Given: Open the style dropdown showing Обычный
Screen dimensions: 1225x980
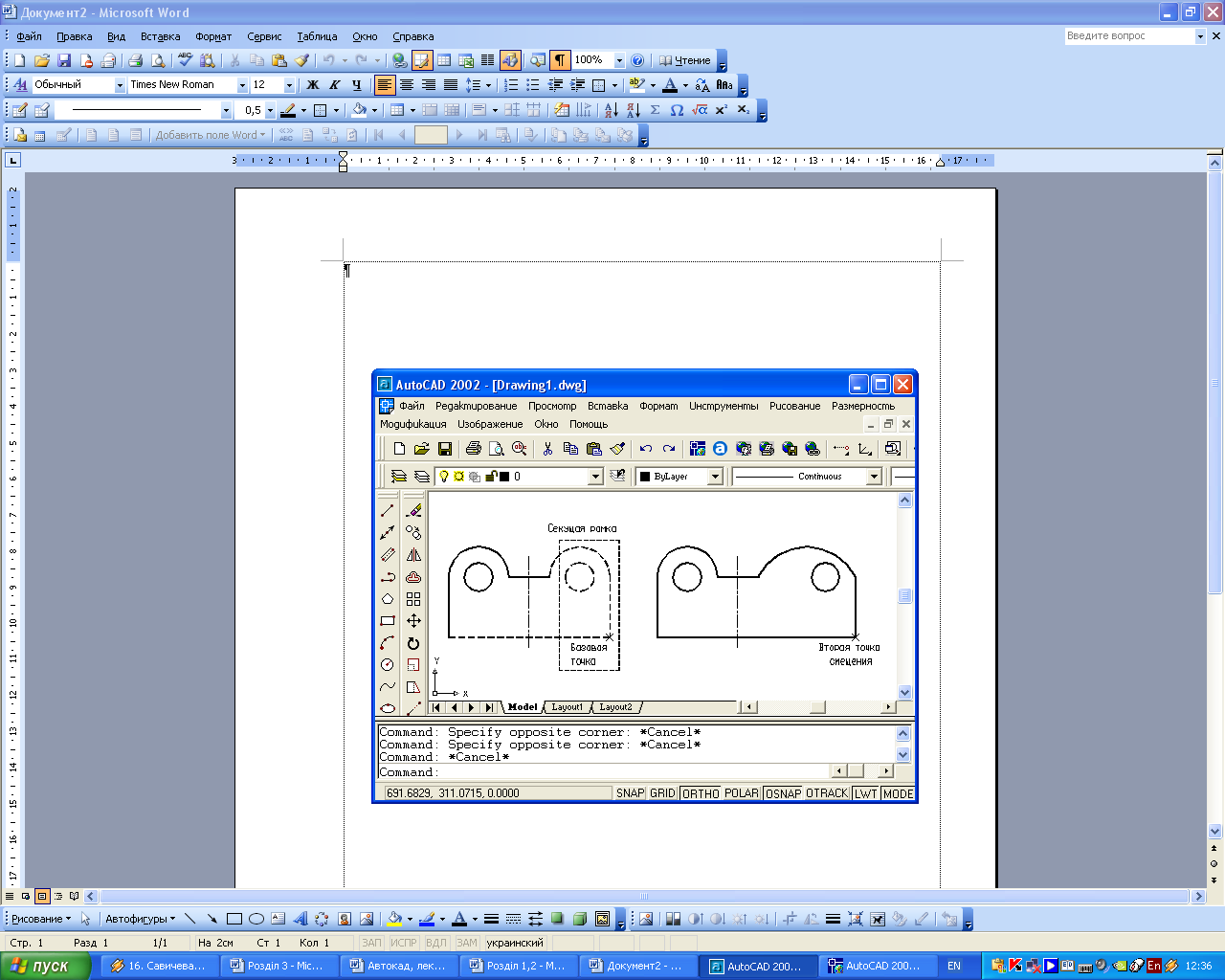Looking at the screenshot, I should pyautogui.click(x=121, y=85).
